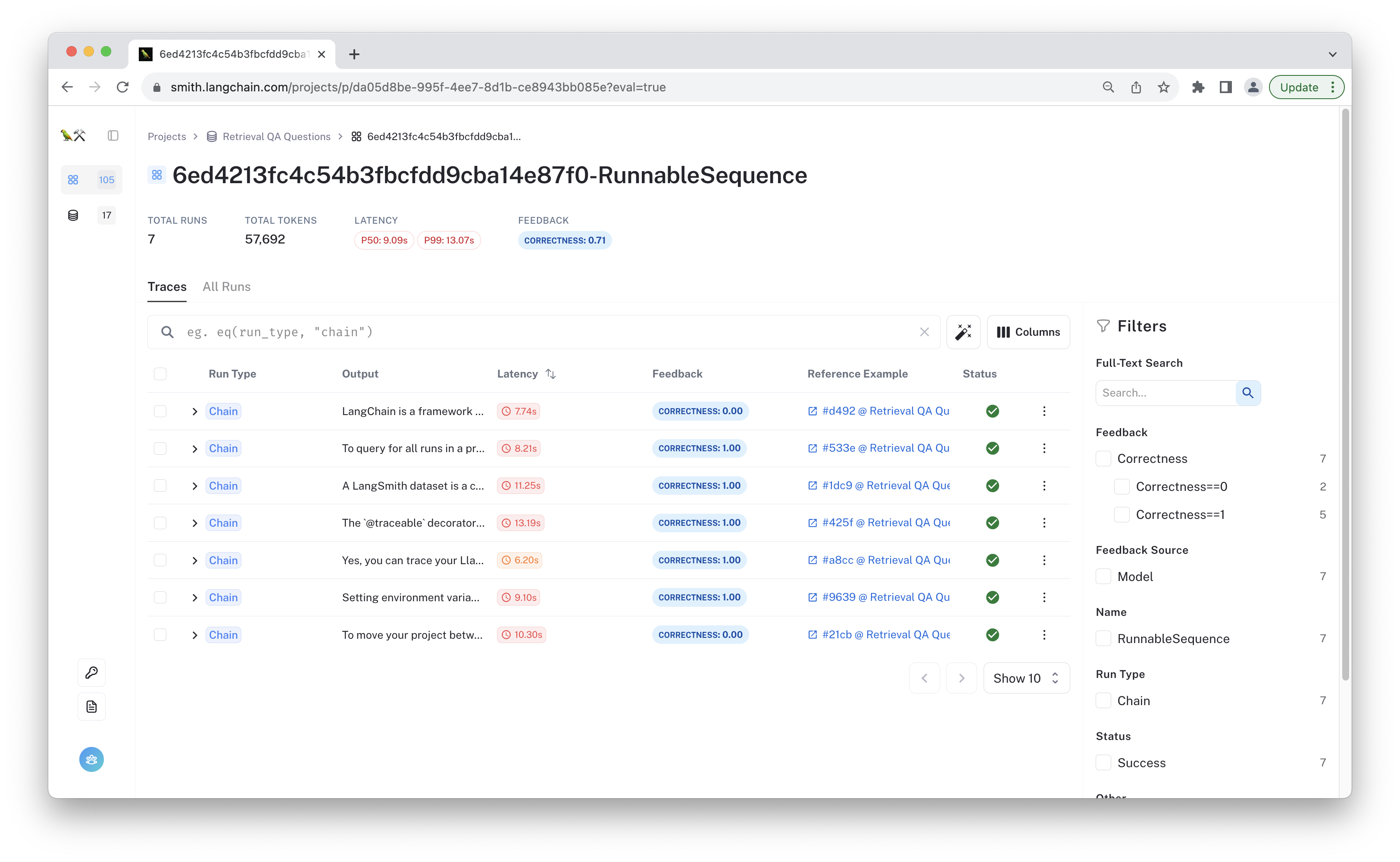Check the Model feedback source filter
The image size is (1400, 862).
click(x=1103, y=576)
